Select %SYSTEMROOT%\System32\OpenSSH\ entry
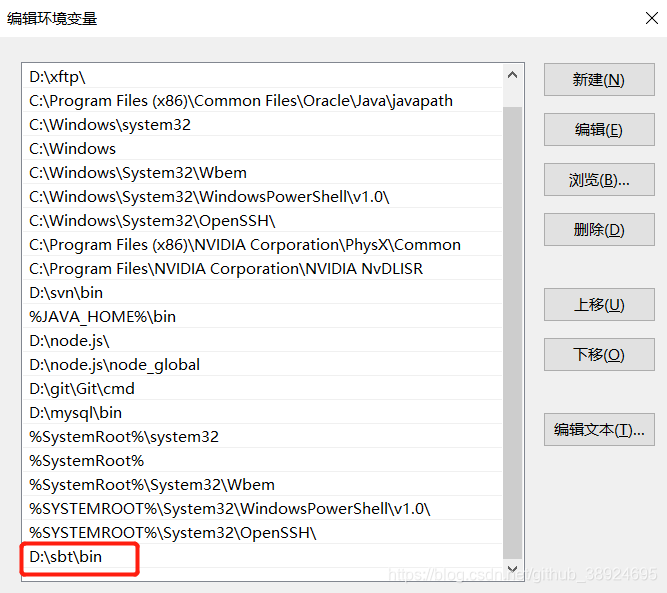Screen dimensions: 667x593 click(x=262, y=533)
